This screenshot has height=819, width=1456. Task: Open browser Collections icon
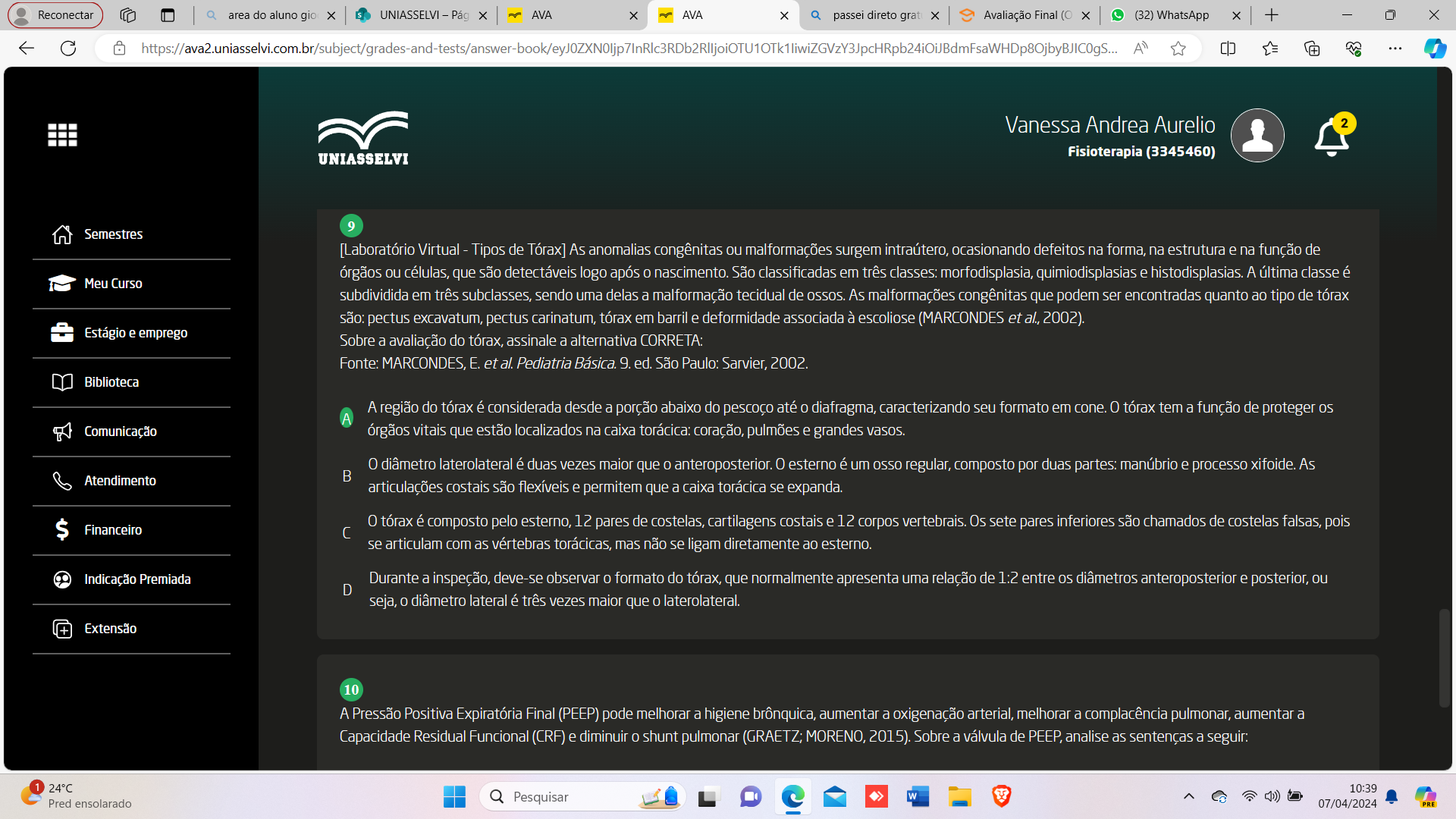point(1311,49)
